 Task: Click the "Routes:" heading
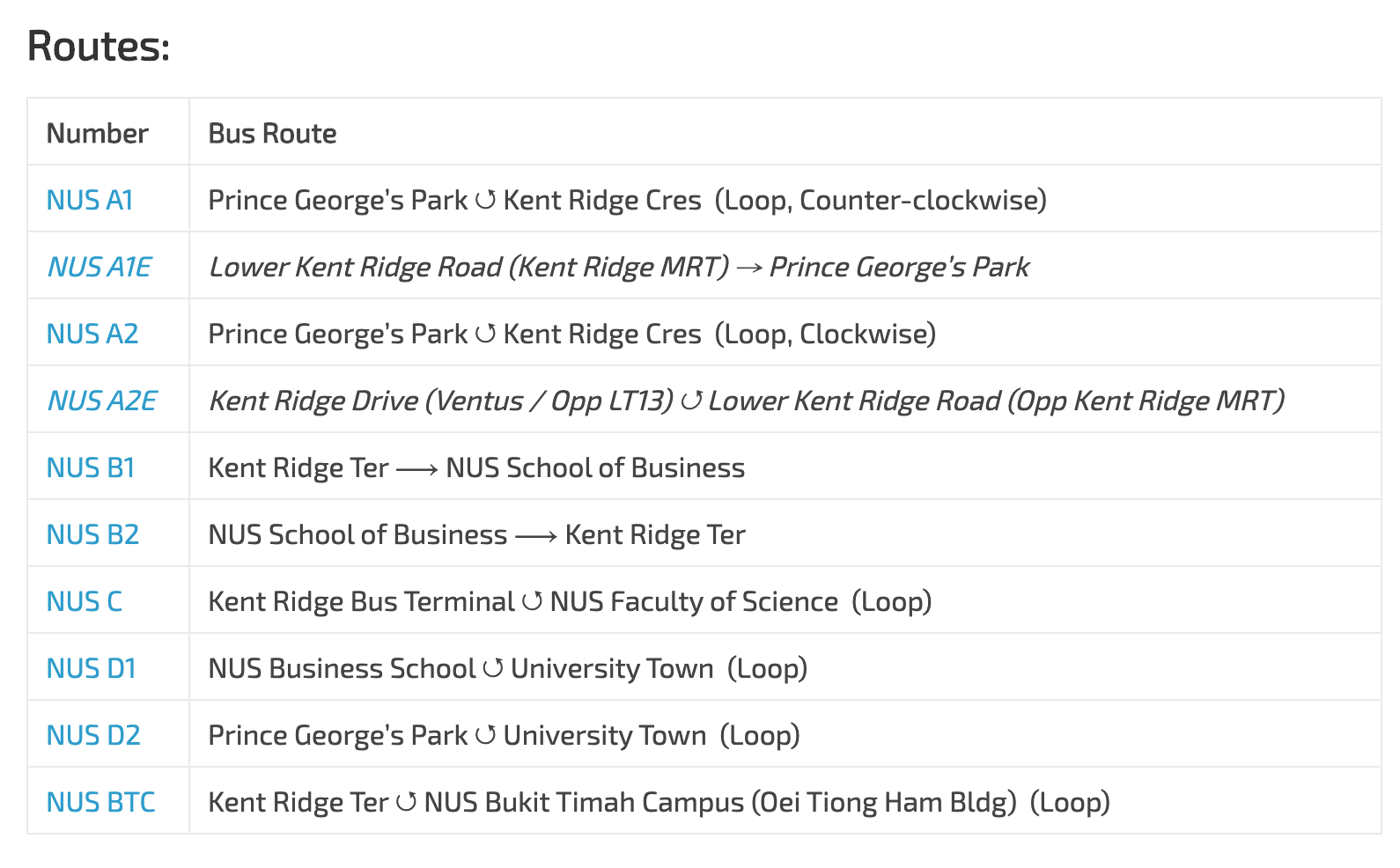99,46
